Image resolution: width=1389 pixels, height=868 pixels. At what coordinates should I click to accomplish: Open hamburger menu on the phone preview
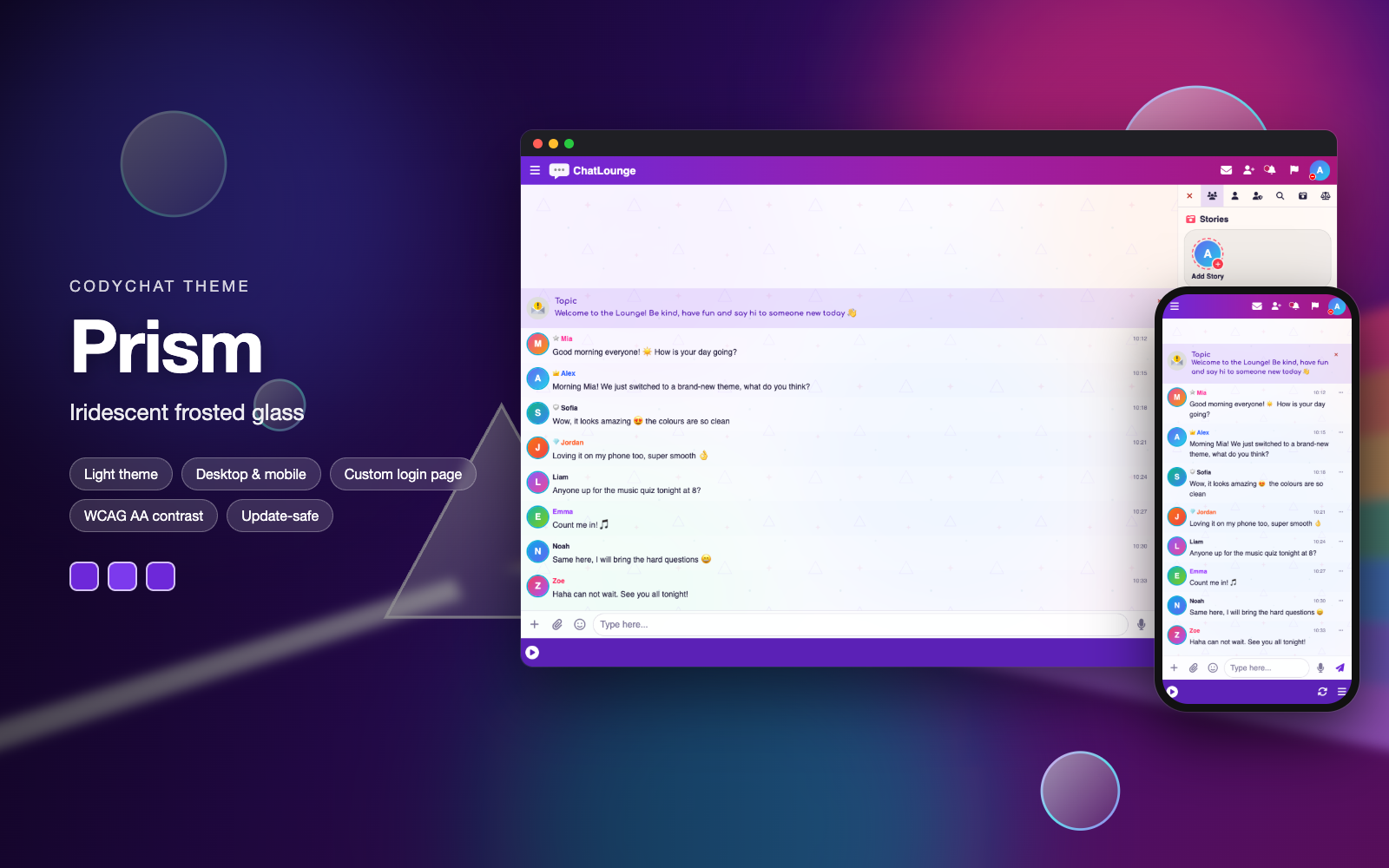tap(1175, 306)
